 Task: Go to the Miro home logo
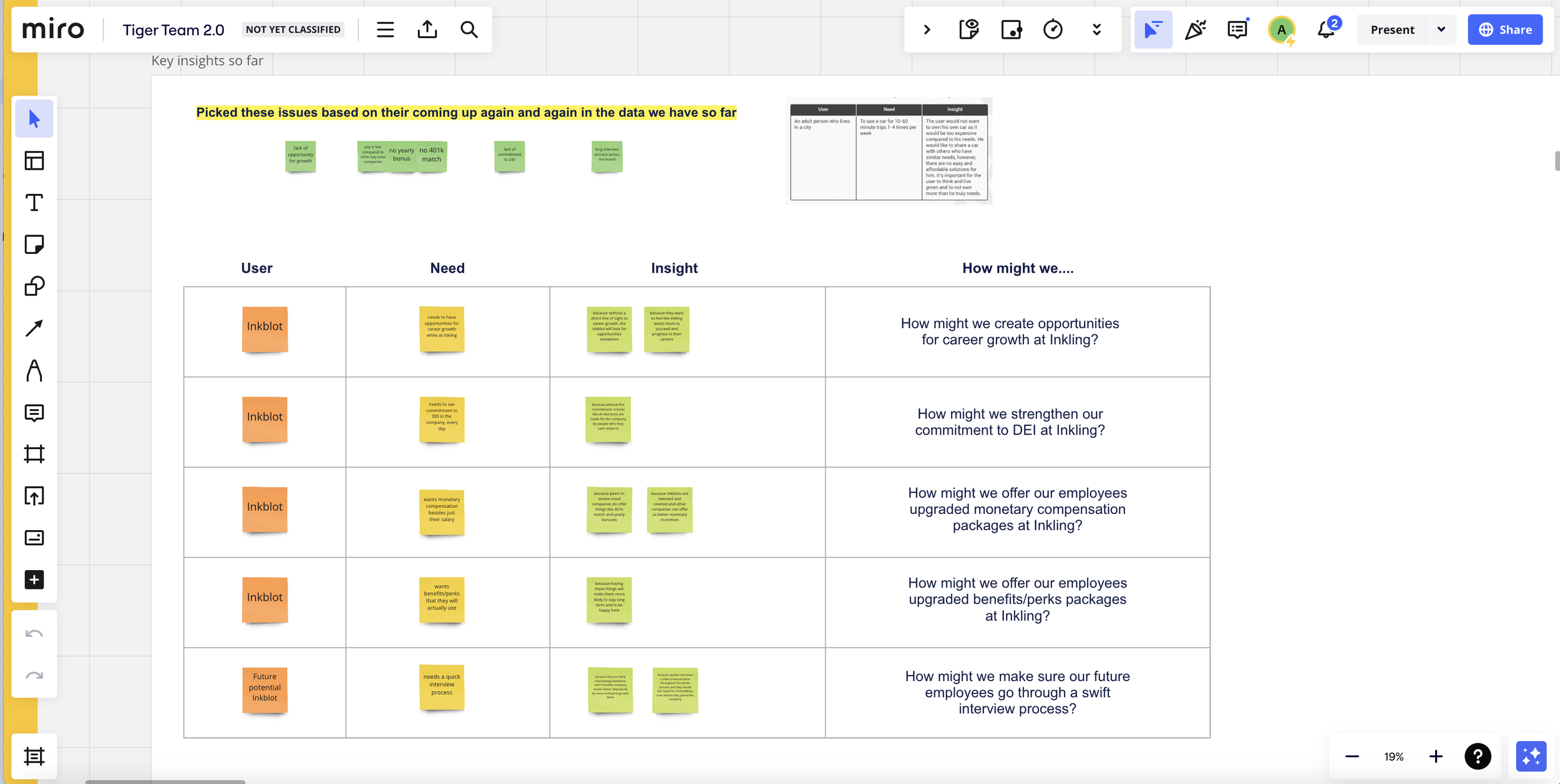(53, 30)
